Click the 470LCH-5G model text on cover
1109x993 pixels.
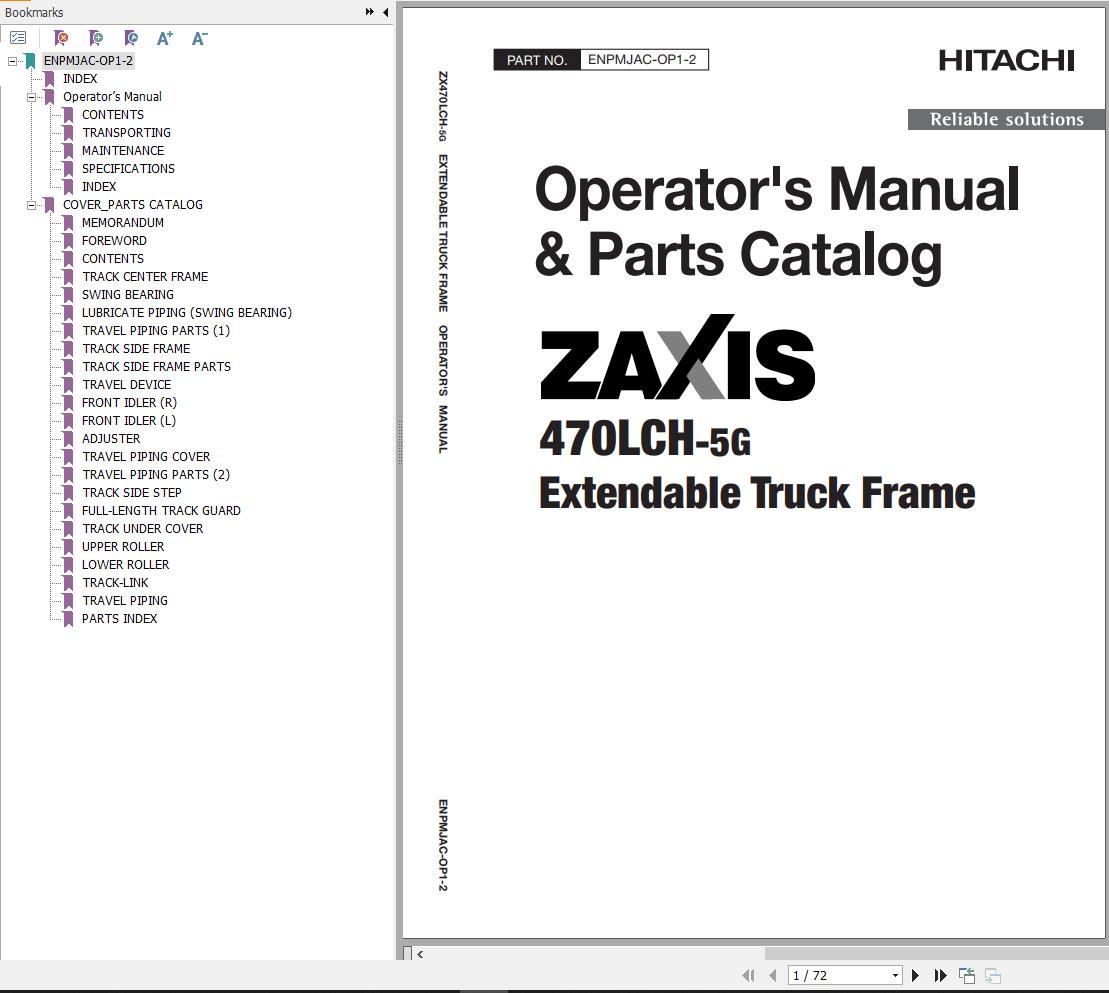point(645,439)
